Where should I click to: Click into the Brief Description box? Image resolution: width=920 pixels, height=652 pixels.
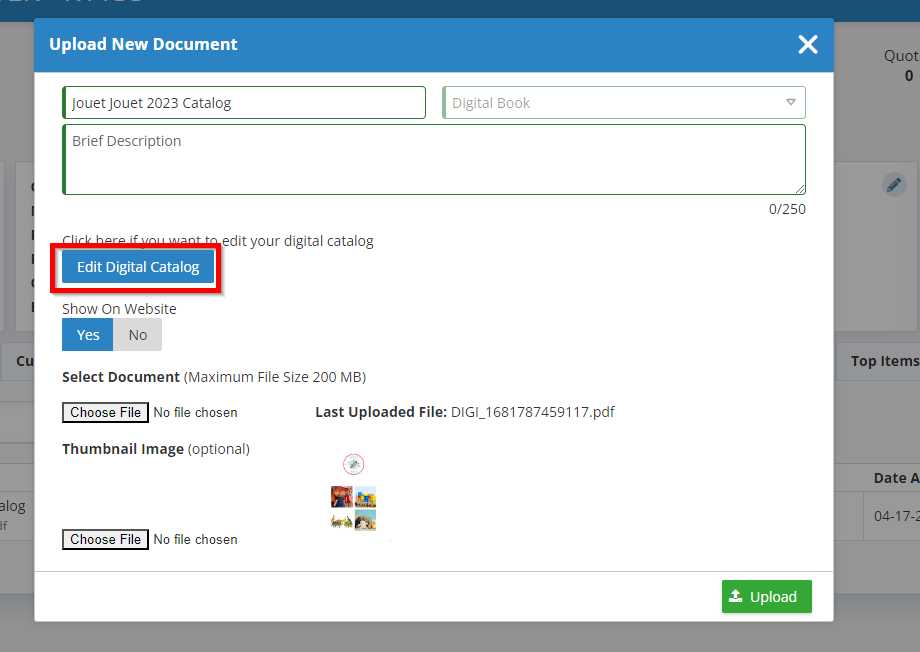(434, 160)
